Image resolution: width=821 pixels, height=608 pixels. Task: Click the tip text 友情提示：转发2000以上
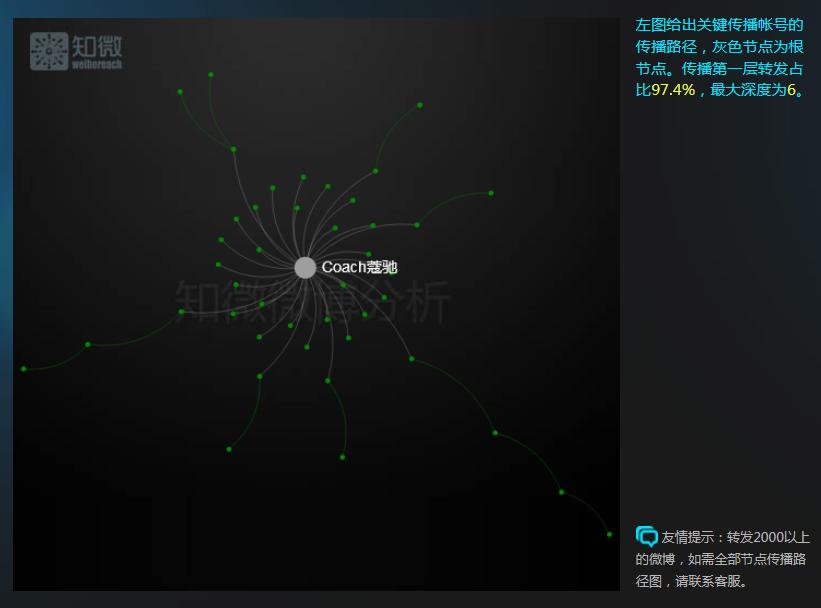tap(736, 537)
